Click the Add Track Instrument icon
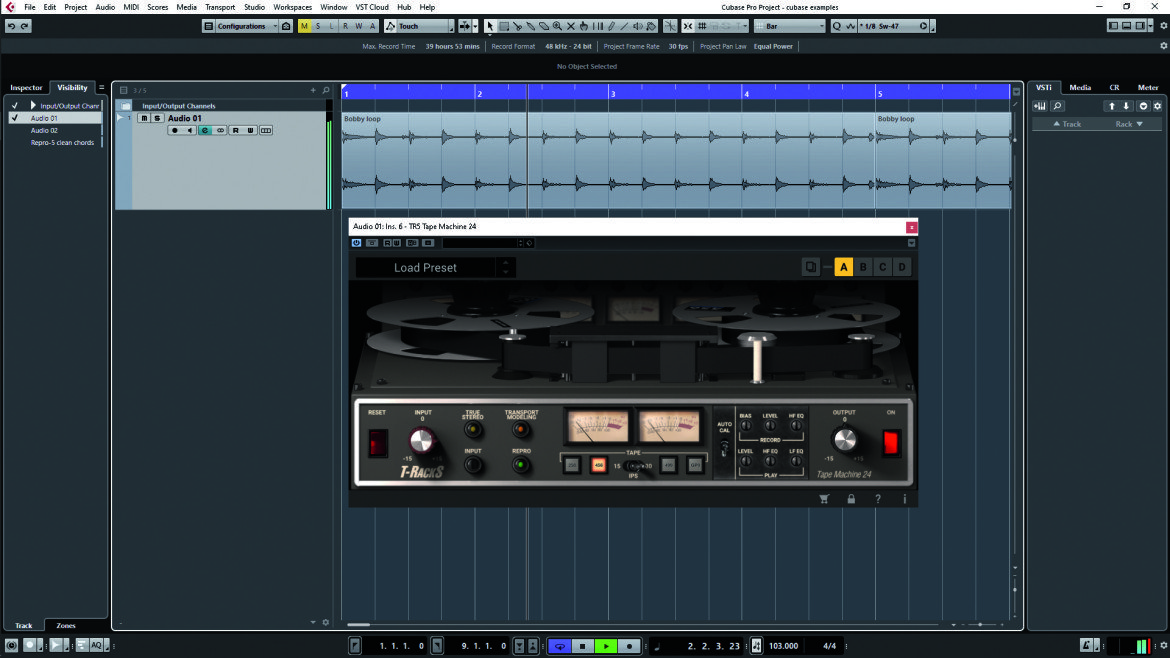 (1039, 106)
